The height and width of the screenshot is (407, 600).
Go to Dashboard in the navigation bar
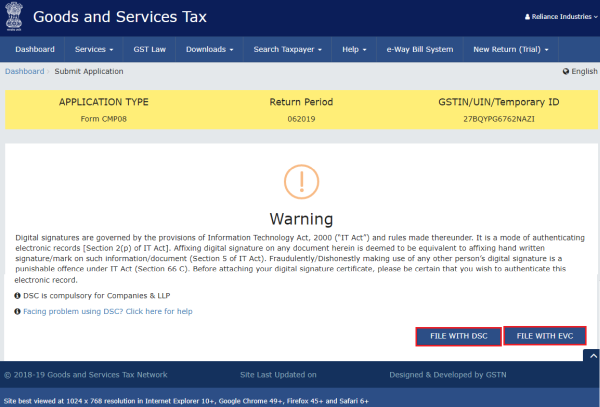coord(35,49)
